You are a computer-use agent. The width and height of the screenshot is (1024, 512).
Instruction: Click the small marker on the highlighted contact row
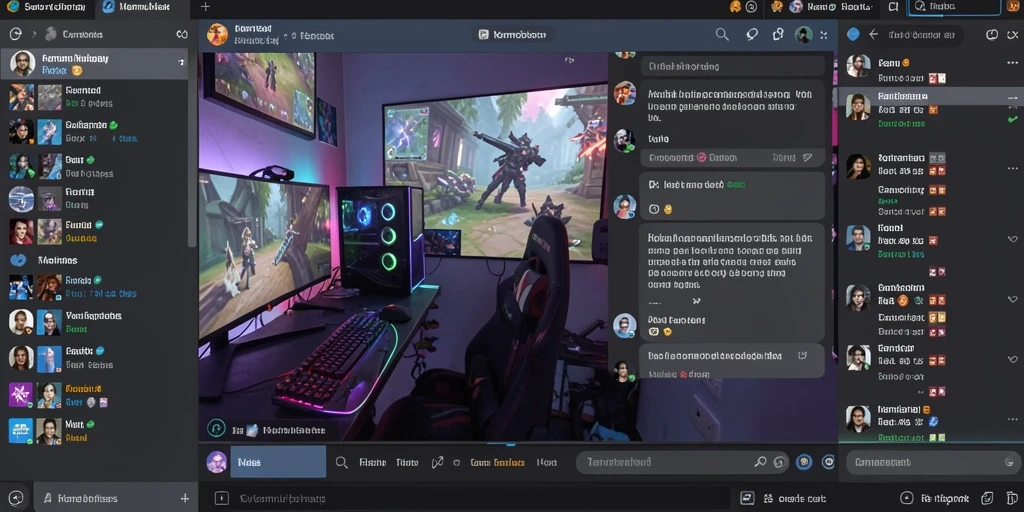181,62
